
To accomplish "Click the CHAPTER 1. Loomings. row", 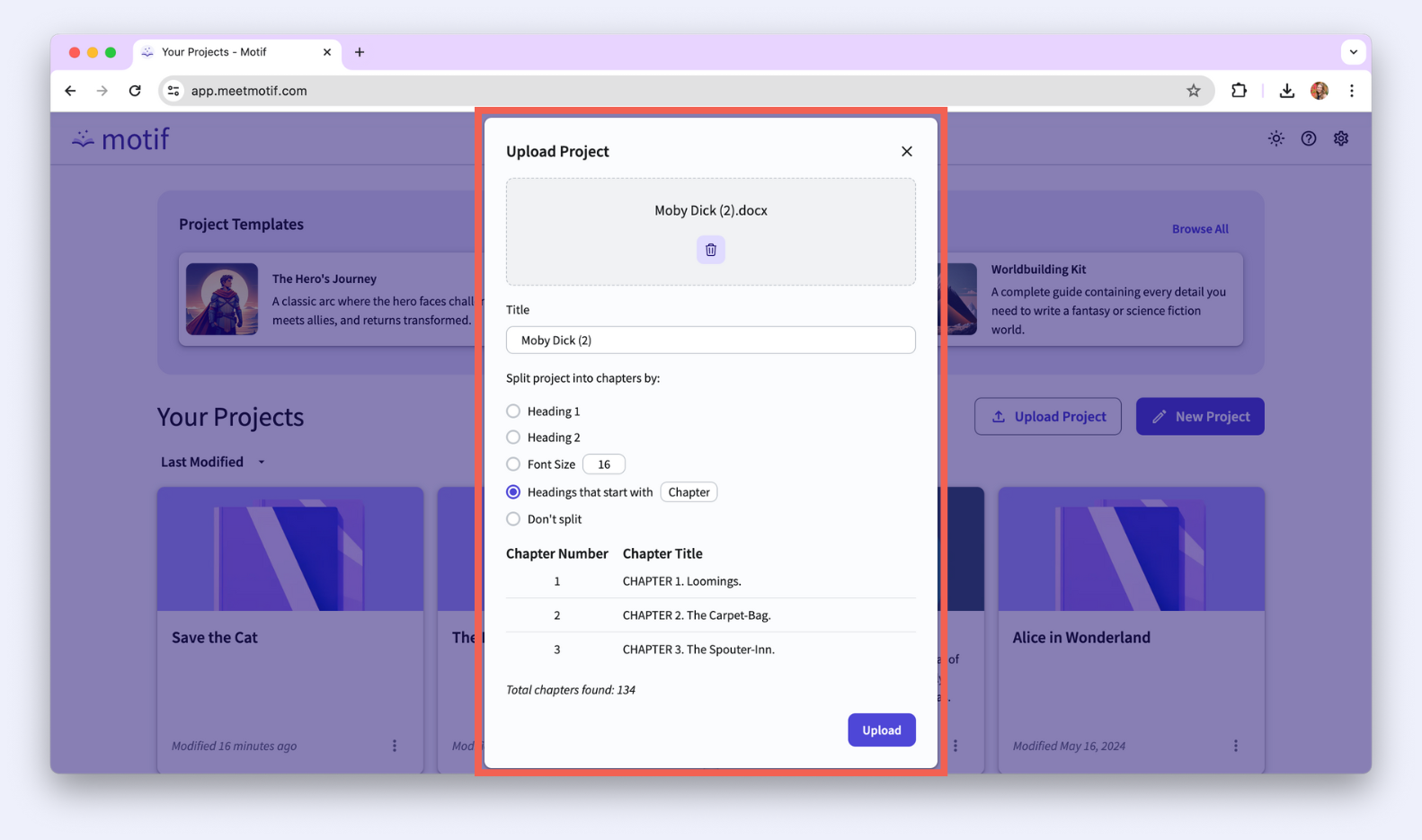I will coord(710,581).
